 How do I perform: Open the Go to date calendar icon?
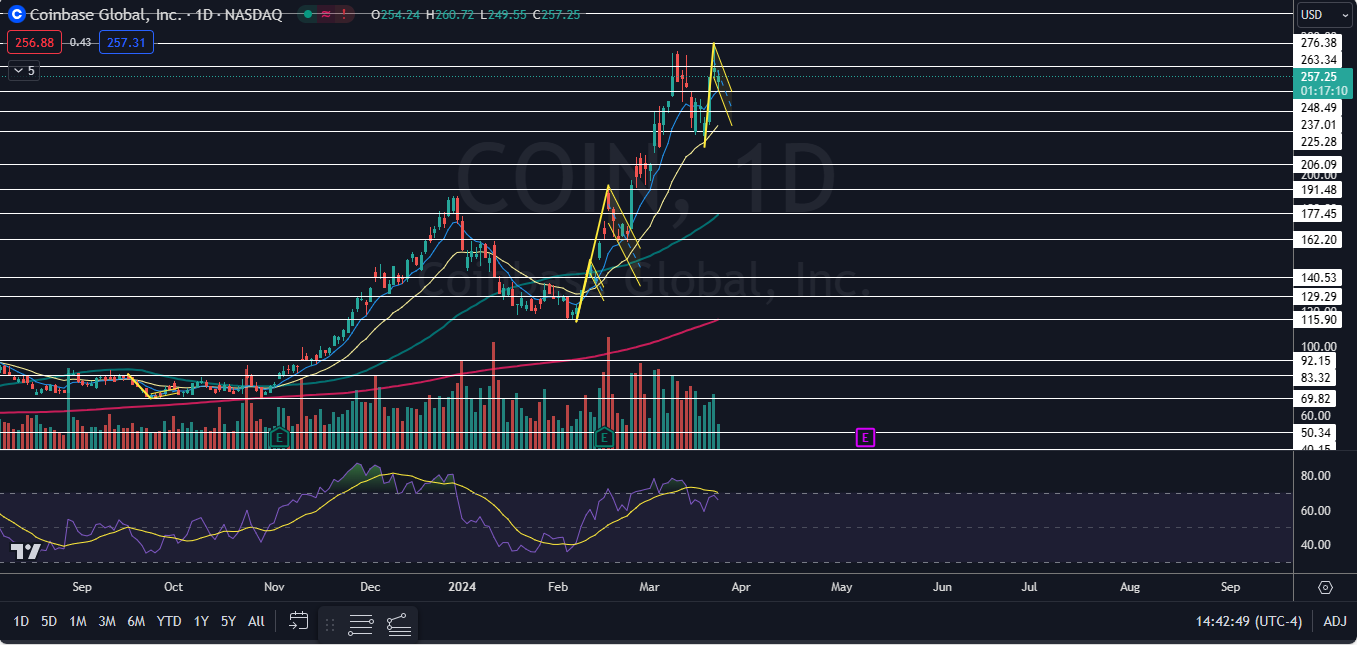click(x=298, y=621)
